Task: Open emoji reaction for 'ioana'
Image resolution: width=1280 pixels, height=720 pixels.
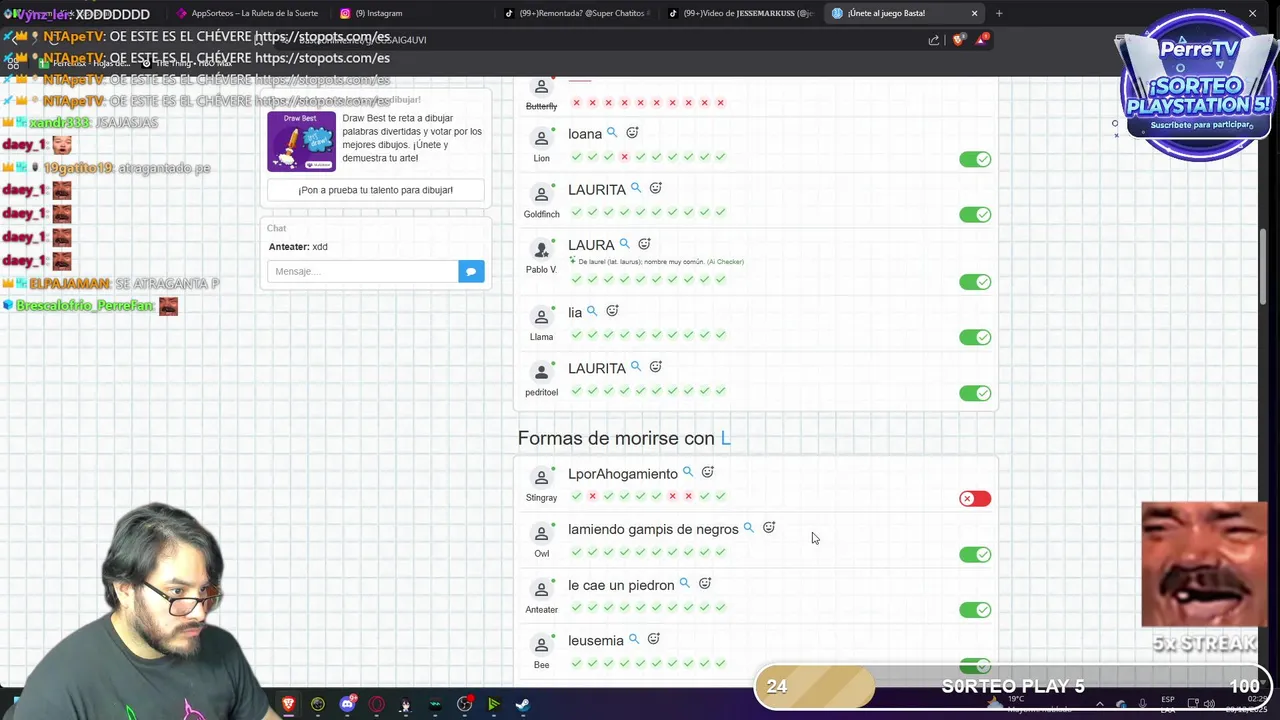Action: coord(632,133)
